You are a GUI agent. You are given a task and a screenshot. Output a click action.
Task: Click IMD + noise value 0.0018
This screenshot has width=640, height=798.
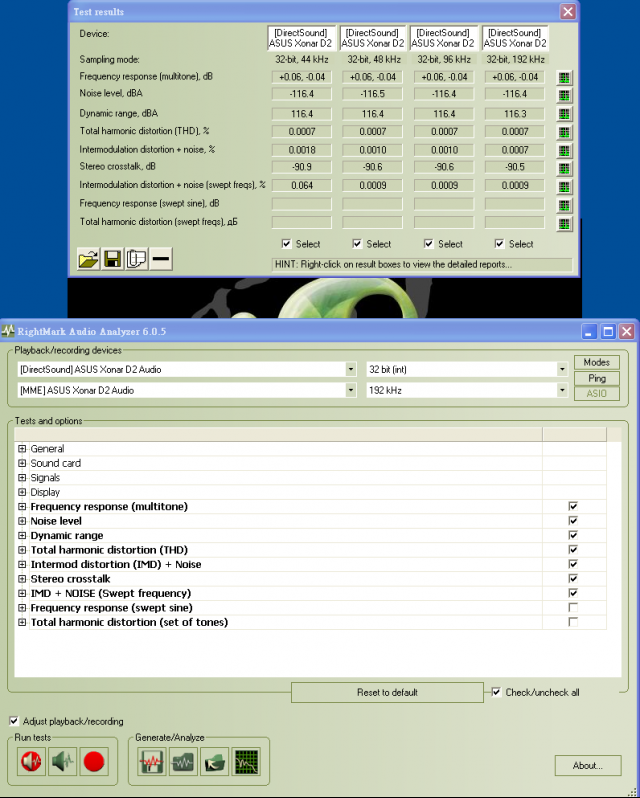302,150
